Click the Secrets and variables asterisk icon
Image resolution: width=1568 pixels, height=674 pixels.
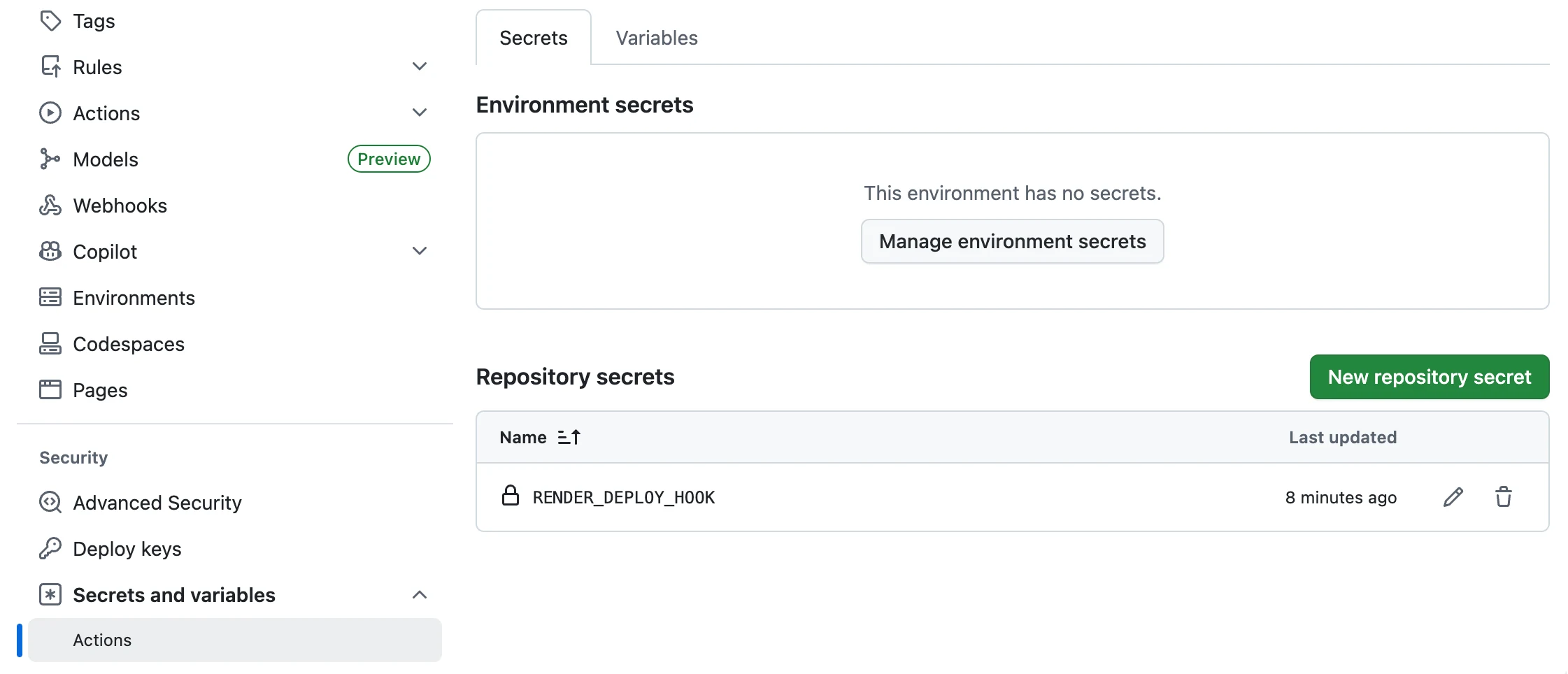click(x=50, y=595)
